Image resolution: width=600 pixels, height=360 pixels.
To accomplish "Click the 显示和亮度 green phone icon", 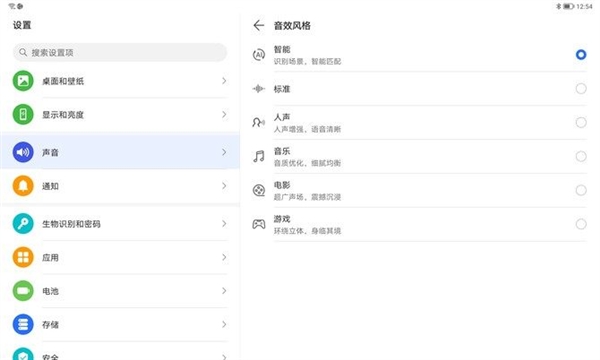I will click(23, 114).
